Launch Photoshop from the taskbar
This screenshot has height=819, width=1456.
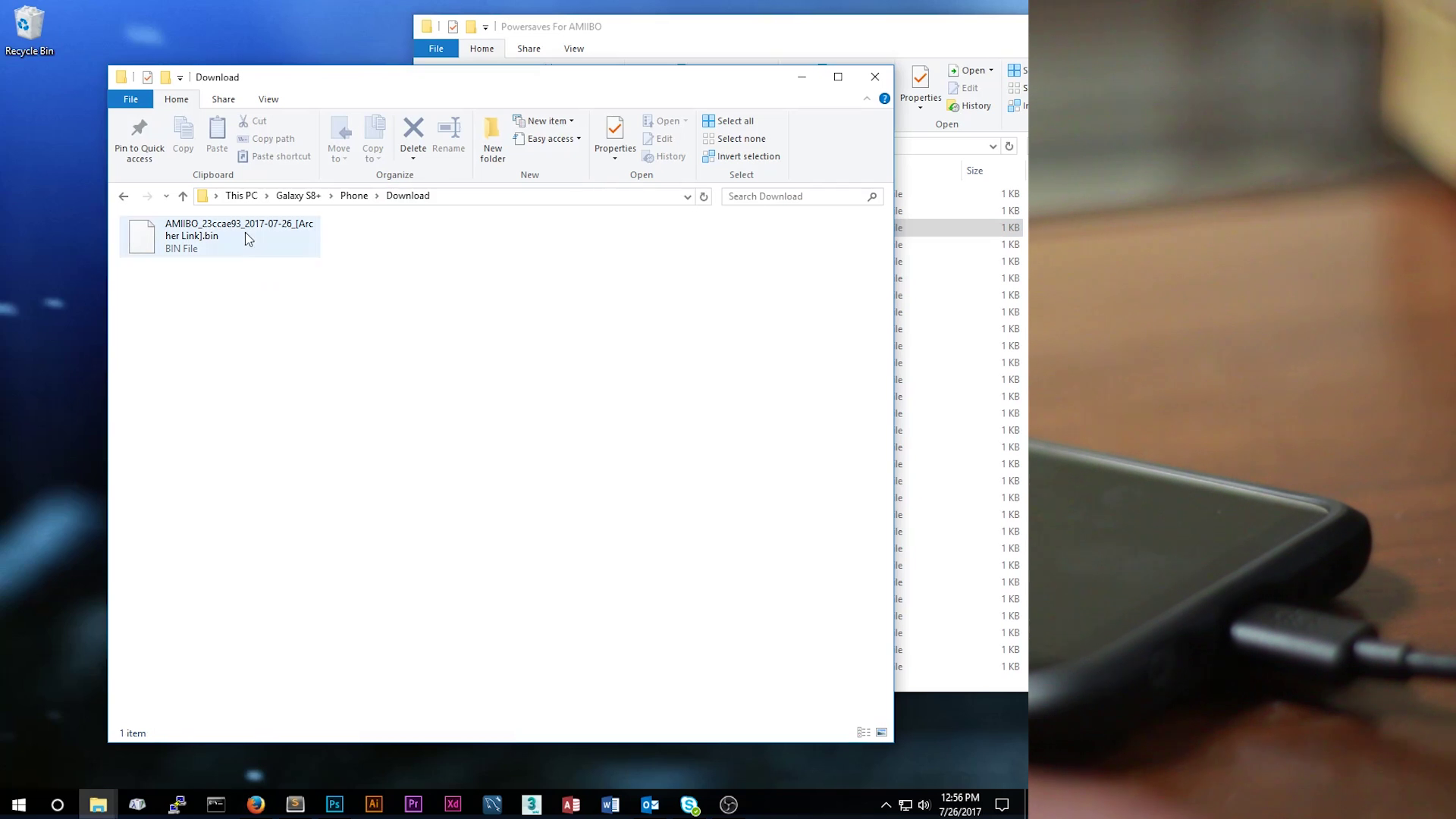(334, 805)
